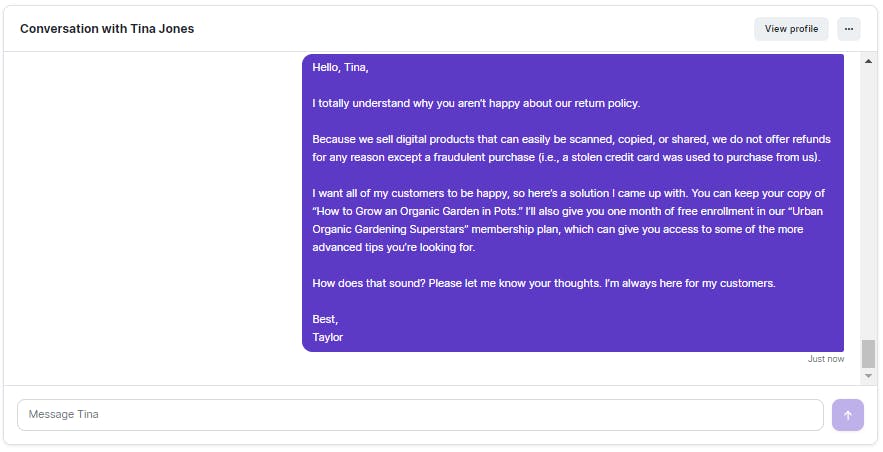Image resolution: width=883 pixels, height=452 pixels.
Task: Click the Taylor signature in the message
Action: click(328, 338)
